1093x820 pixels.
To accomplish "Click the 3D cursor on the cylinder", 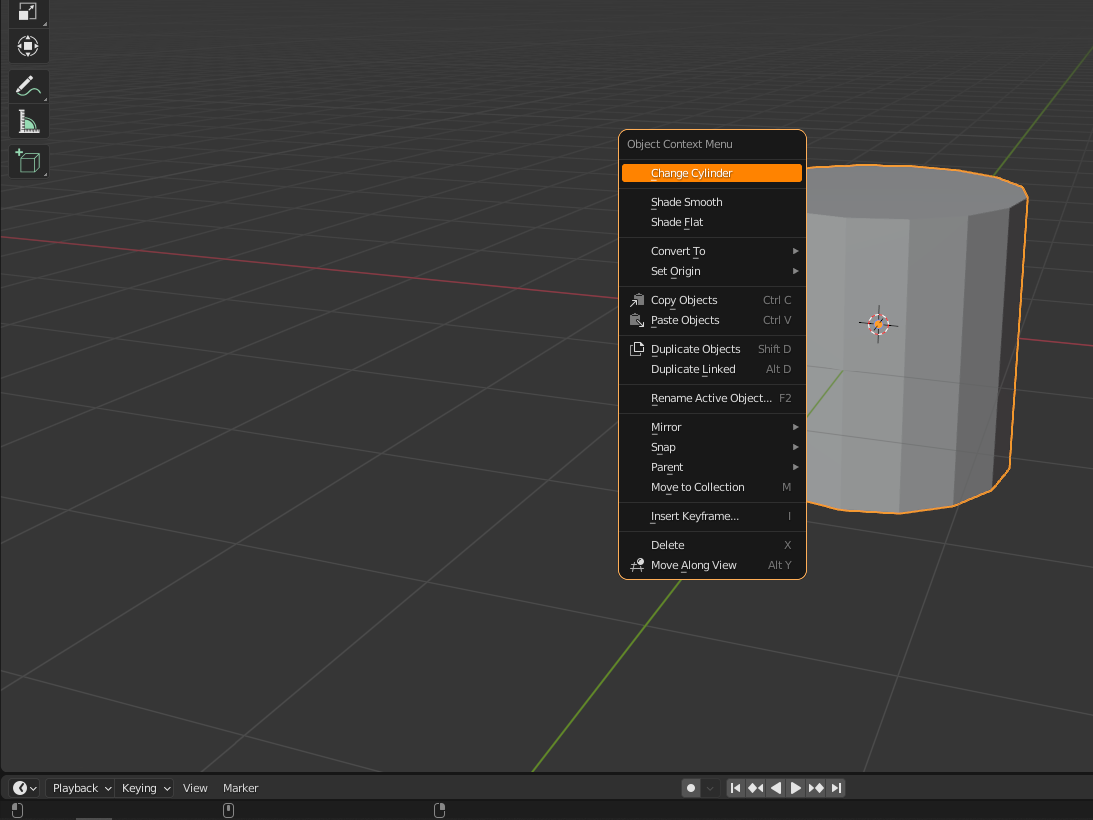I will point(878,324).
